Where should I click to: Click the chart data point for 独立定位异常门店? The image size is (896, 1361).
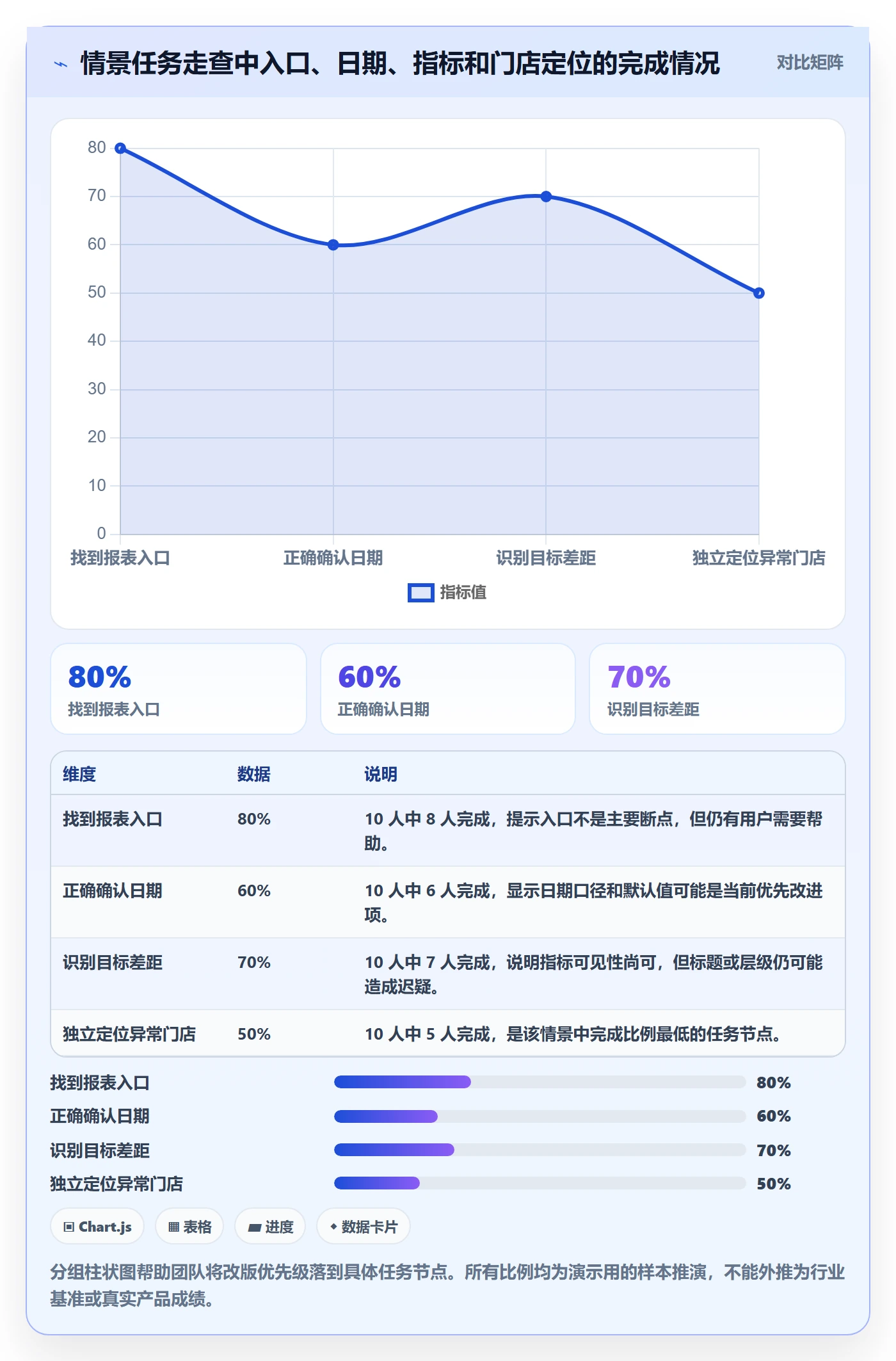(759, 293)
